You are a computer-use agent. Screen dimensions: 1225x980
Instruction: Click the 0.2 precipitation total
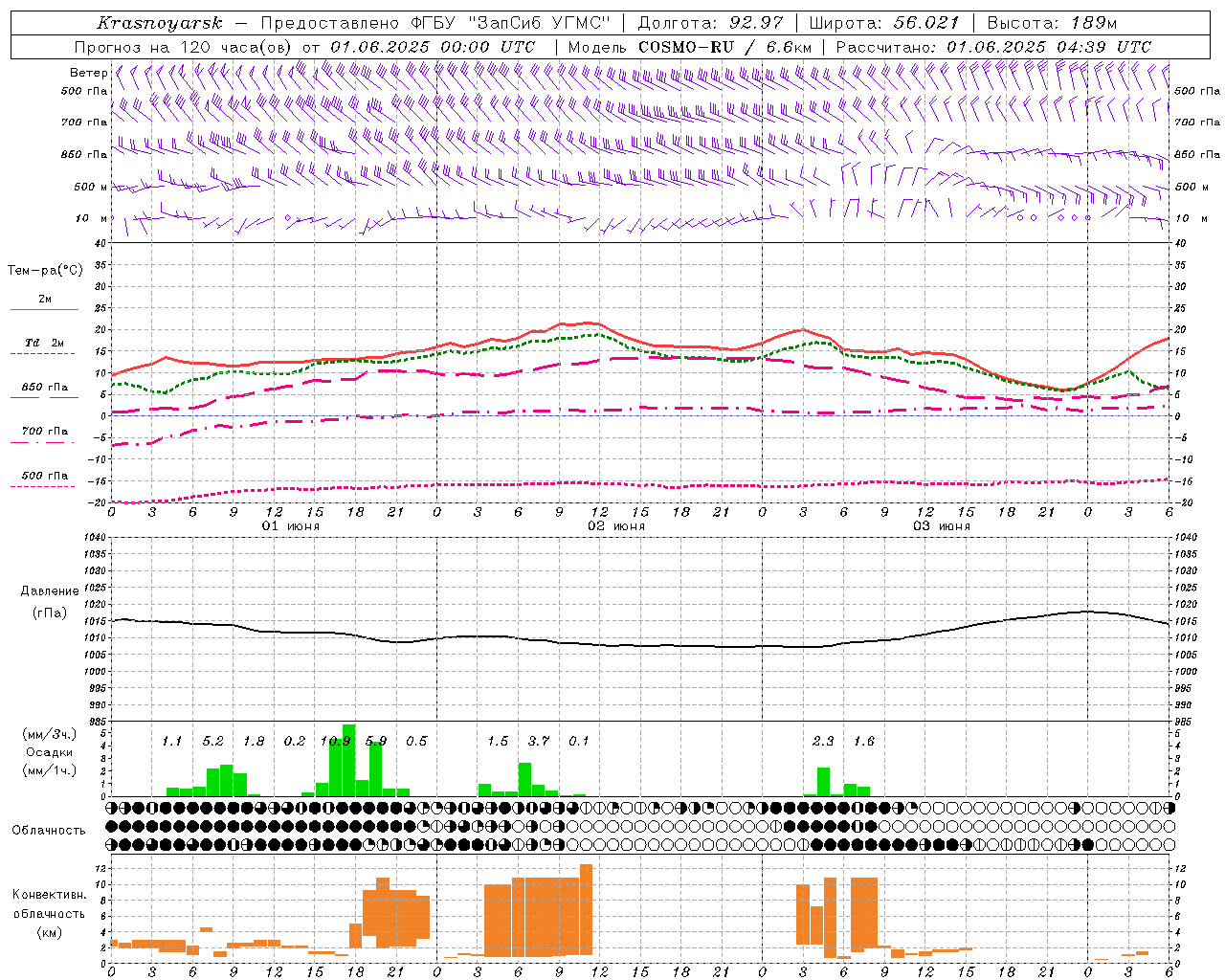pos(294,742)
